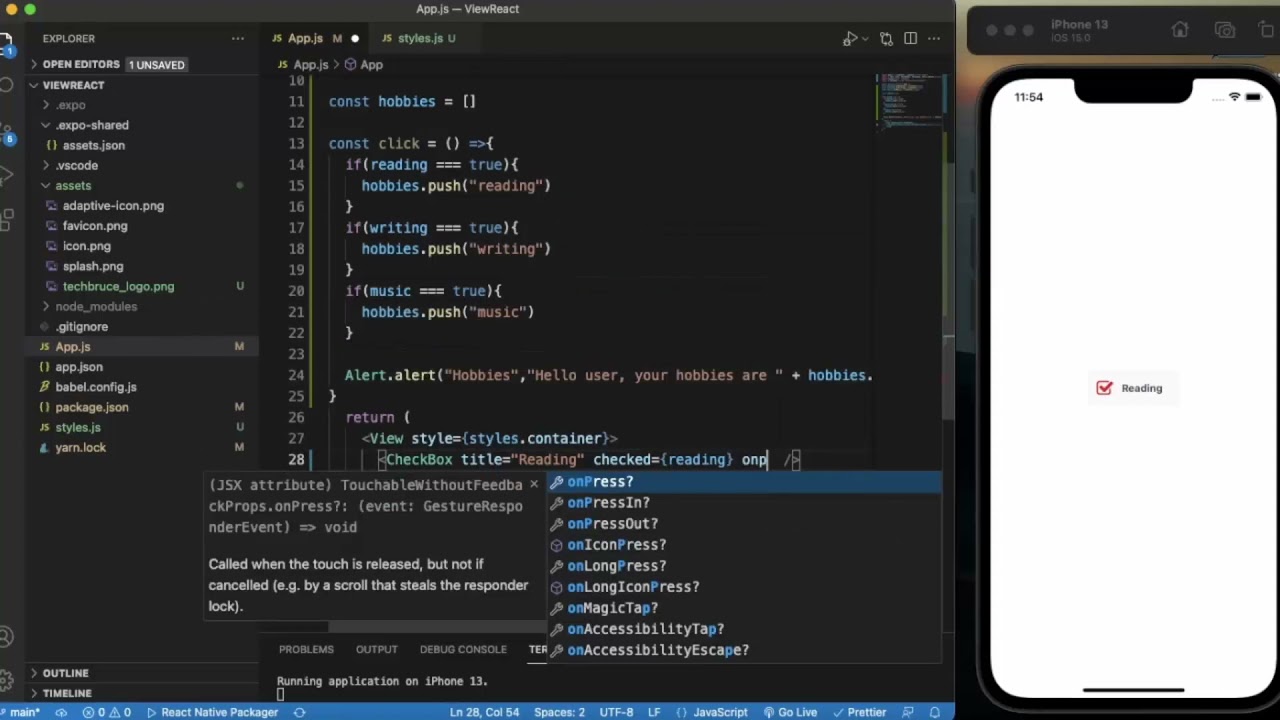Open the Problems panel tab
The width and height of the screenshot is (1280, 720).
[x=306, y=649]
